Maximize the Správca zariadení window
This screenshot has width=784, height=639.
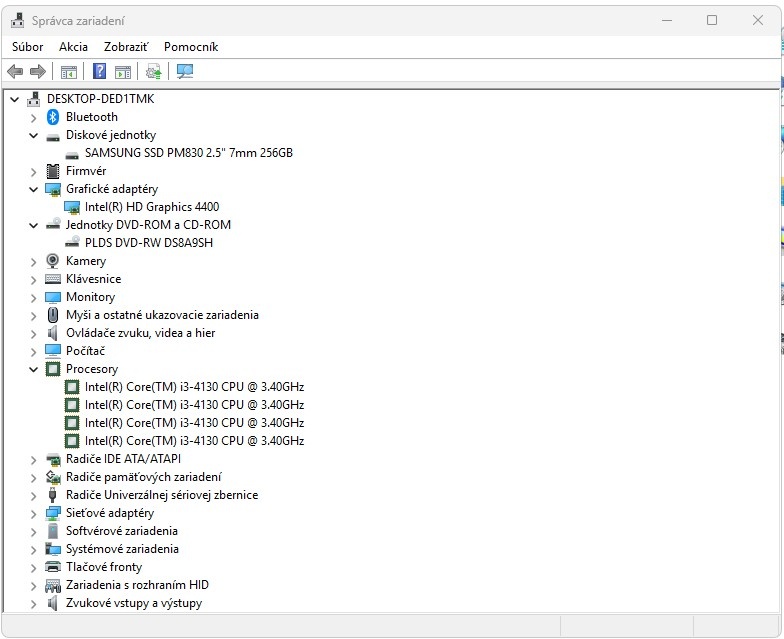pyautogui.click(x=712, y=20)
